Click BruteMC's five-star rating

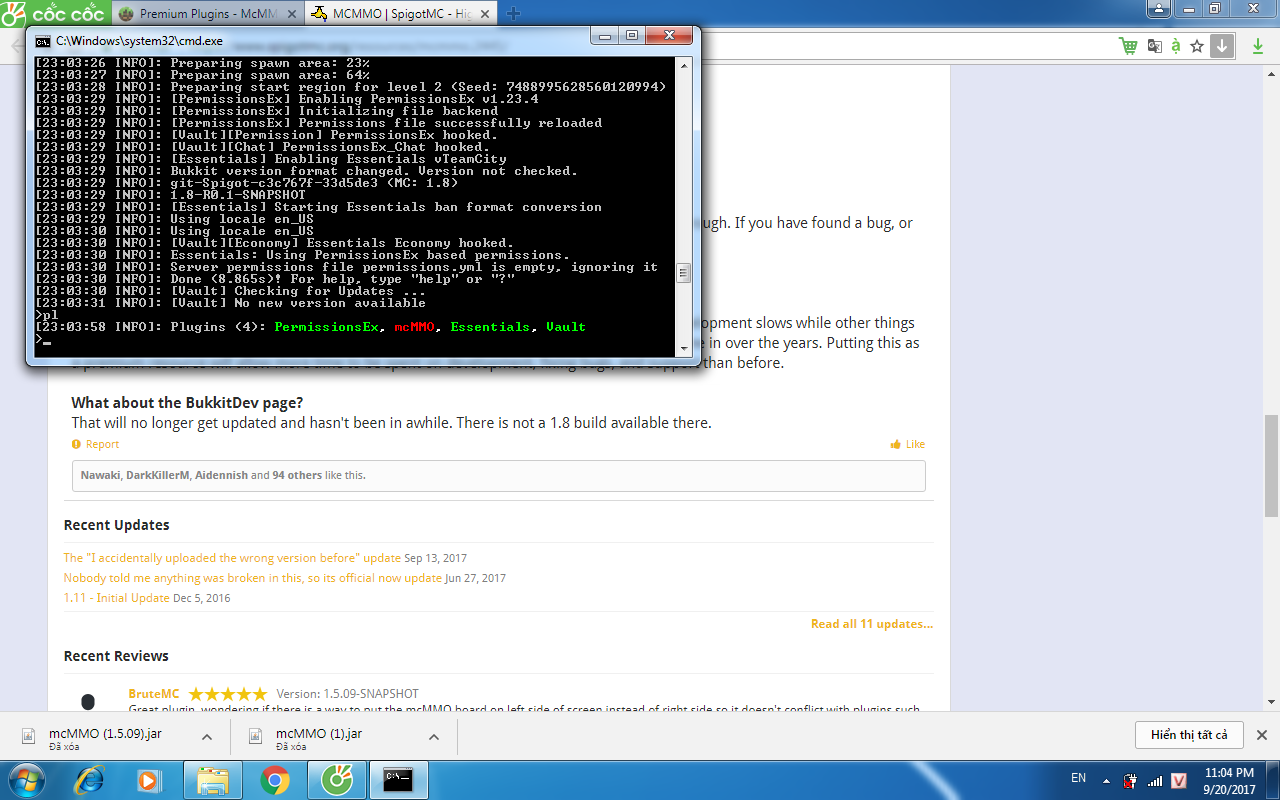click(x=228, y=694)
